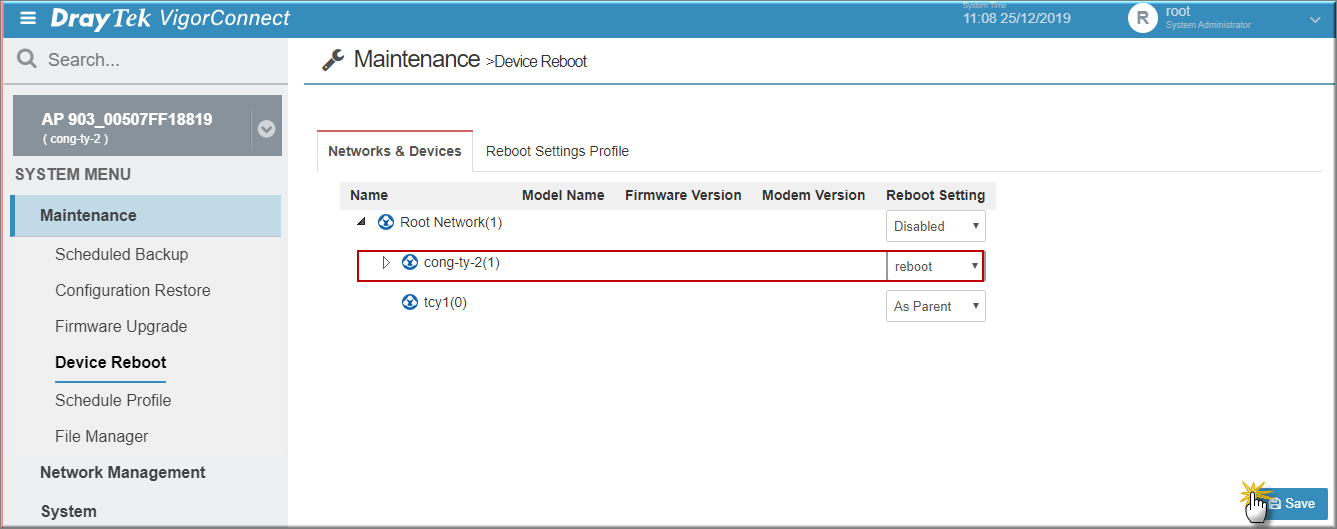Click the Device Reboot breadcrumb text
This screenshot has height=529, width=1337.
[541, 62]
